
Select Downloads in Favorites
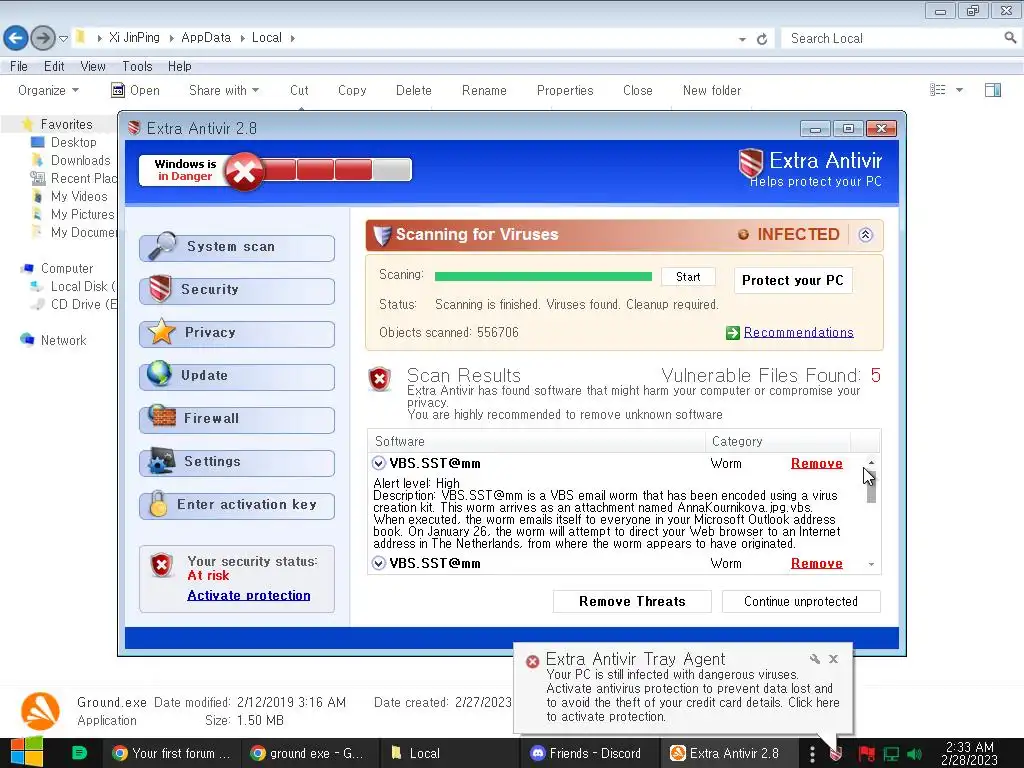point(80,160)
